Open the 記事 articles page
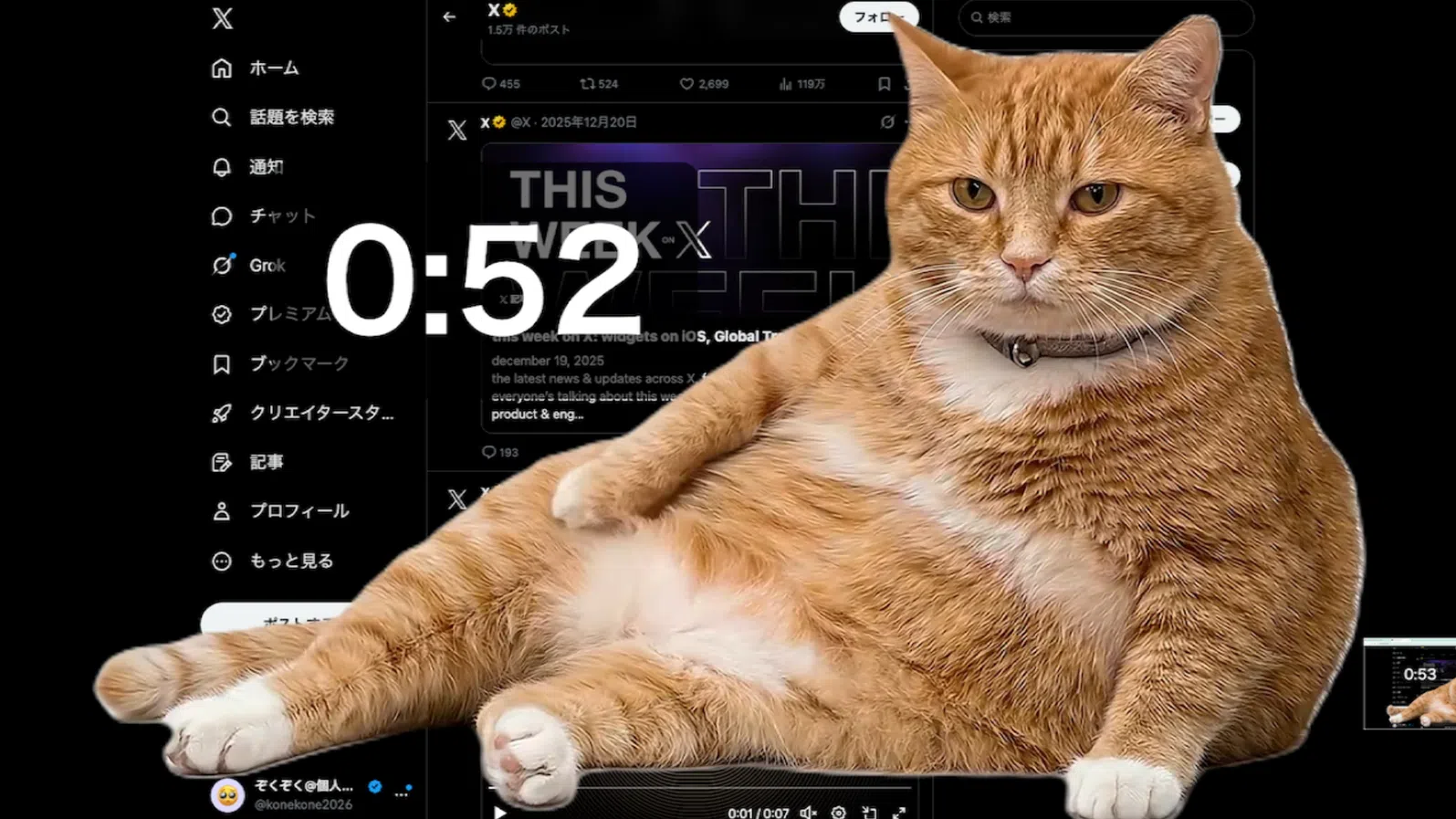The width and height of the screenshot is (1456, 819). tap(248, 463)
